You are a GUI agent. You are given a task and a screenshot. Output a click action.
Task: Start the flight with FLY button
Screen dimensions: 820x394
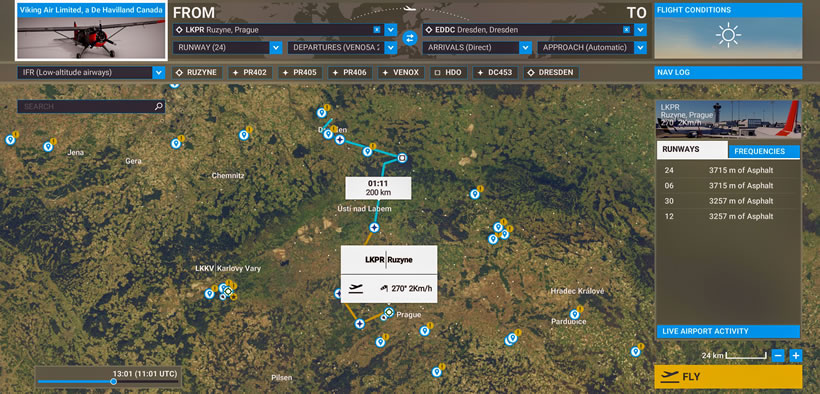click(728, 377)
